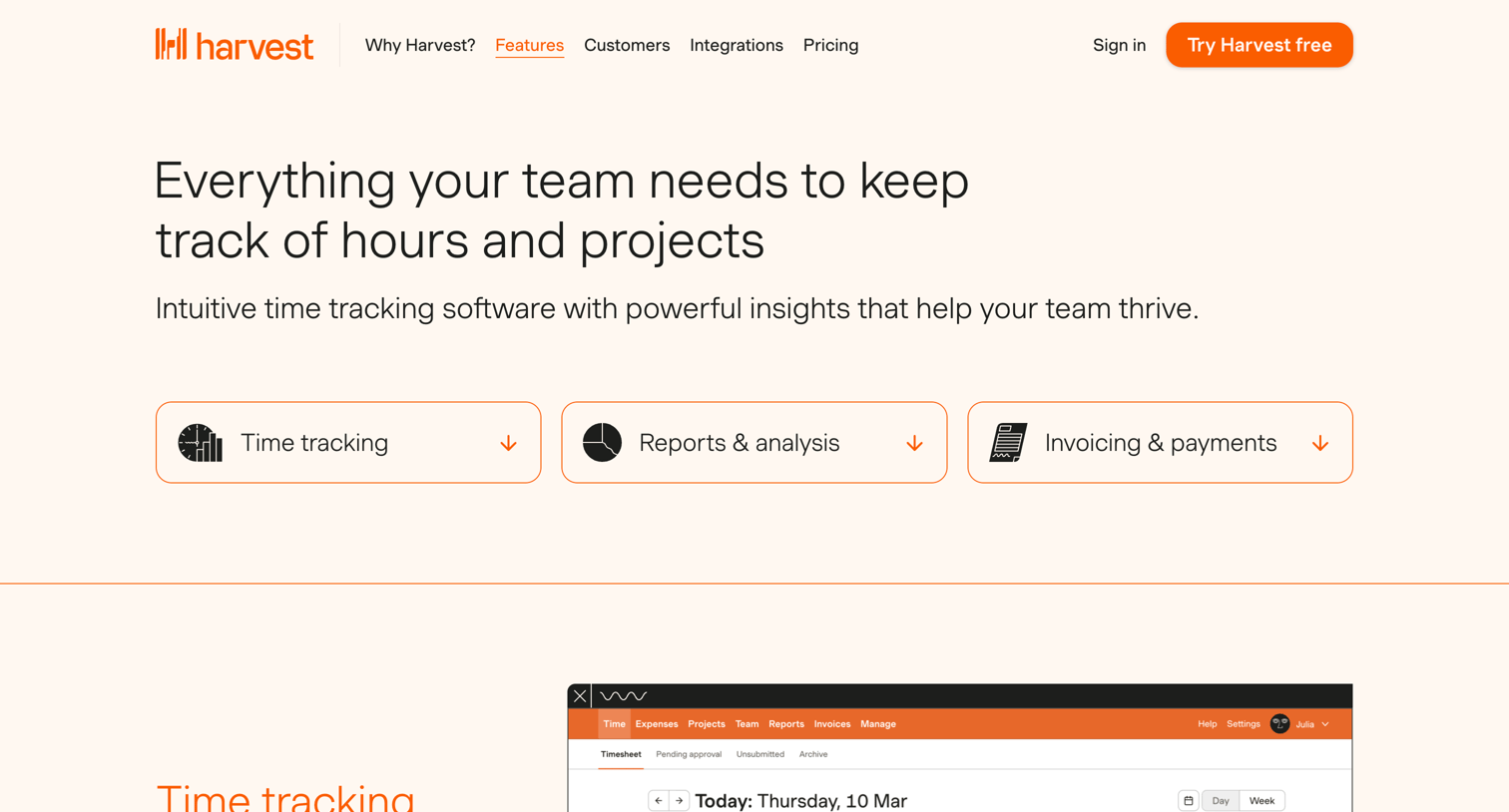Viewport: 1509px width, 812px height.
Task: View the Pricing page
Action: click(x=830, y=45)
